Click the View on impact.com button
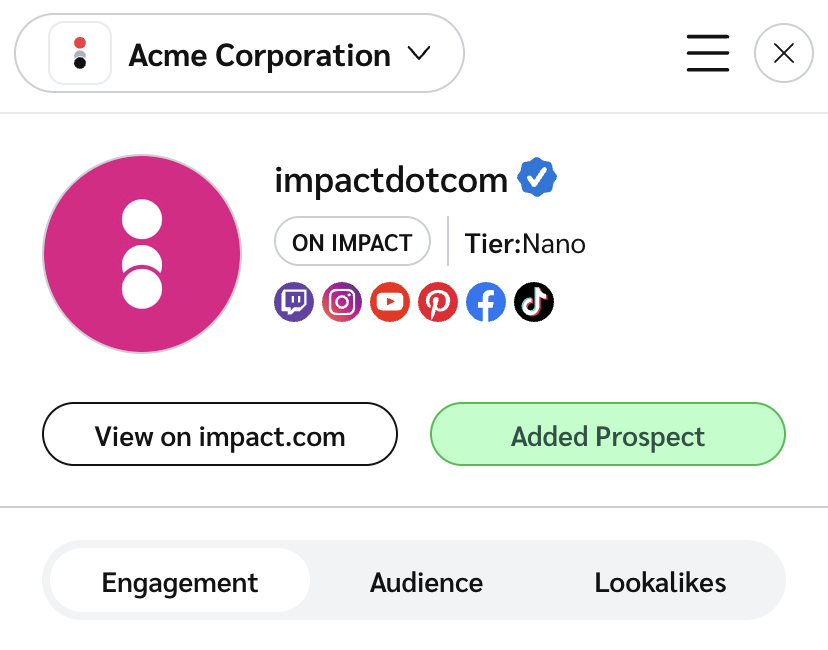The width and height of the screenshot is (828, 650). [220, 436]
